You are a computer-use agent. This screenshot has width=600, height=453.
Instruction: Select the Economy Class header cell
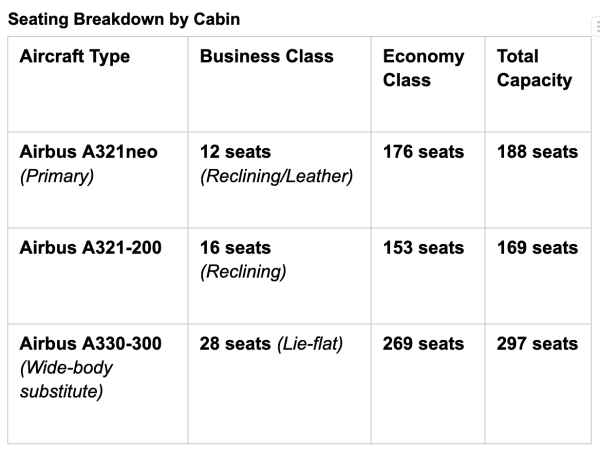pos(428,84)
